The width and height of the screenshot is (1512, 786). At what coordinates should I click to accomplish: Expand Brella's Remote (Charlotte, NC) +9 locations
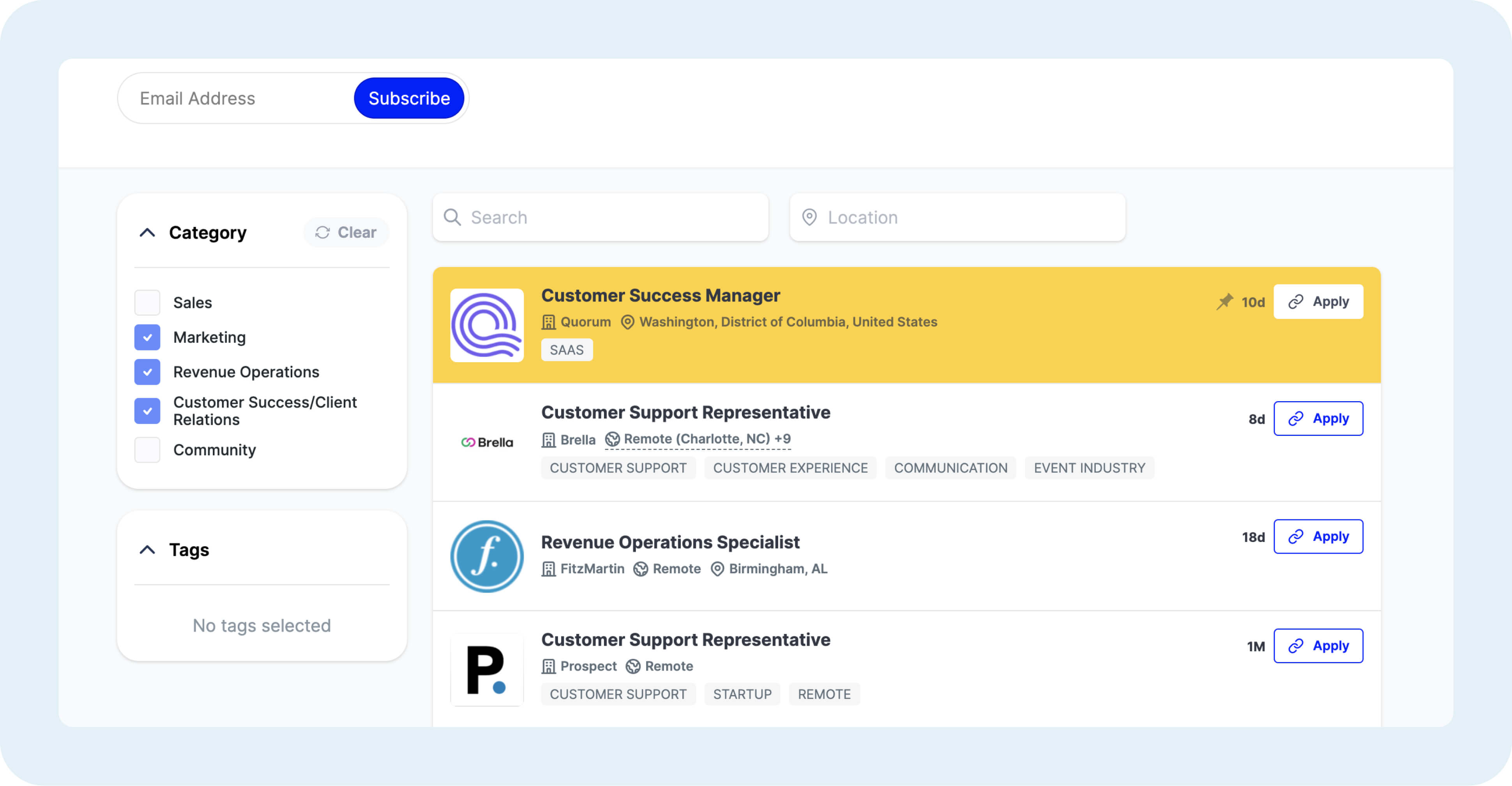[x=706, y=439]
